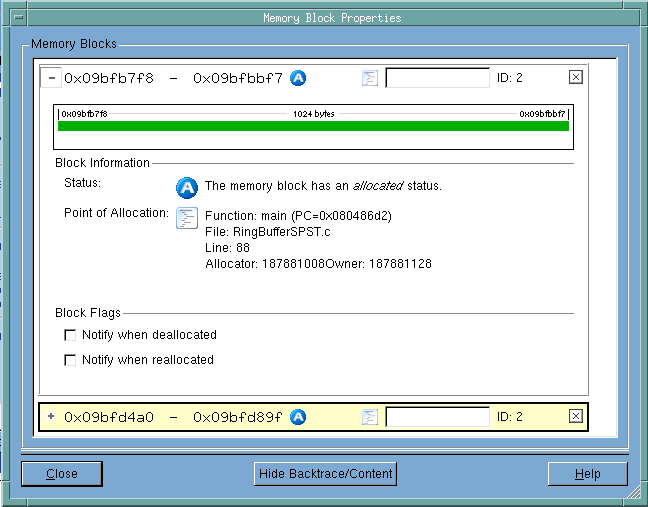Focus the first block's comment text field
This screenshot has width=648, height=507.
tap(437, 78)
